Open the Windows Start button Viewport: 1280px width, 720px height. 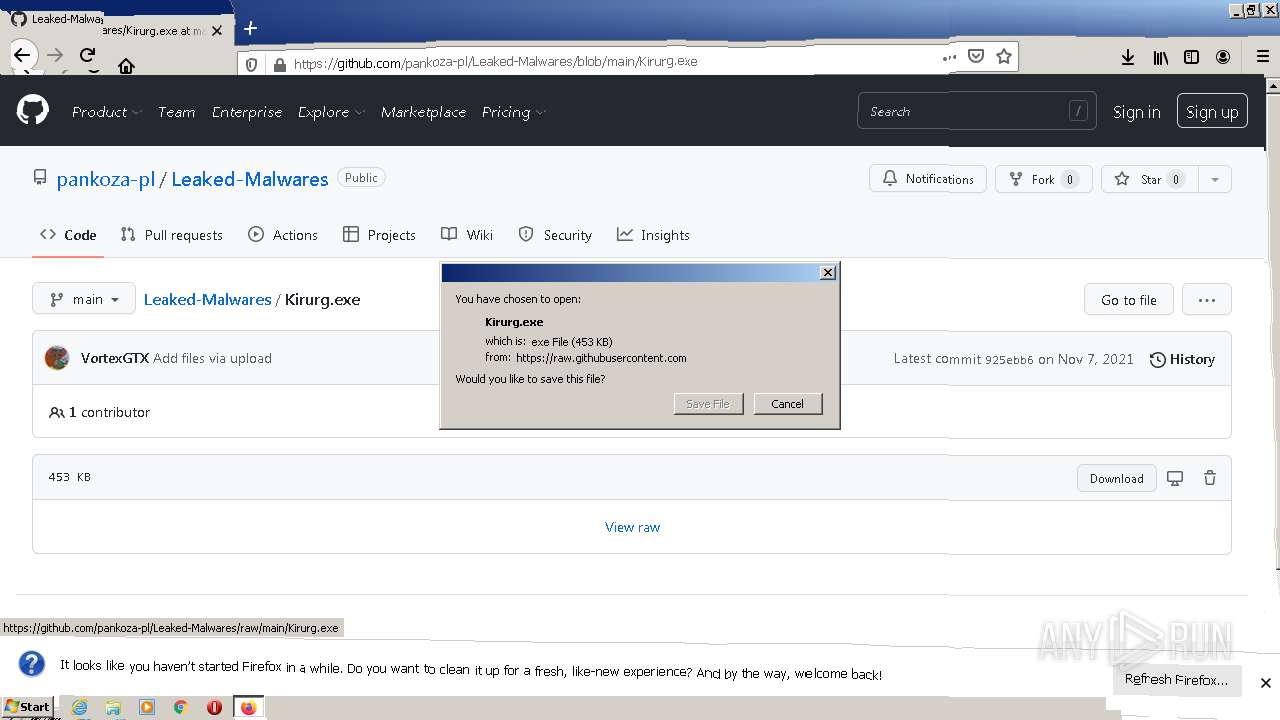point(28,706)
